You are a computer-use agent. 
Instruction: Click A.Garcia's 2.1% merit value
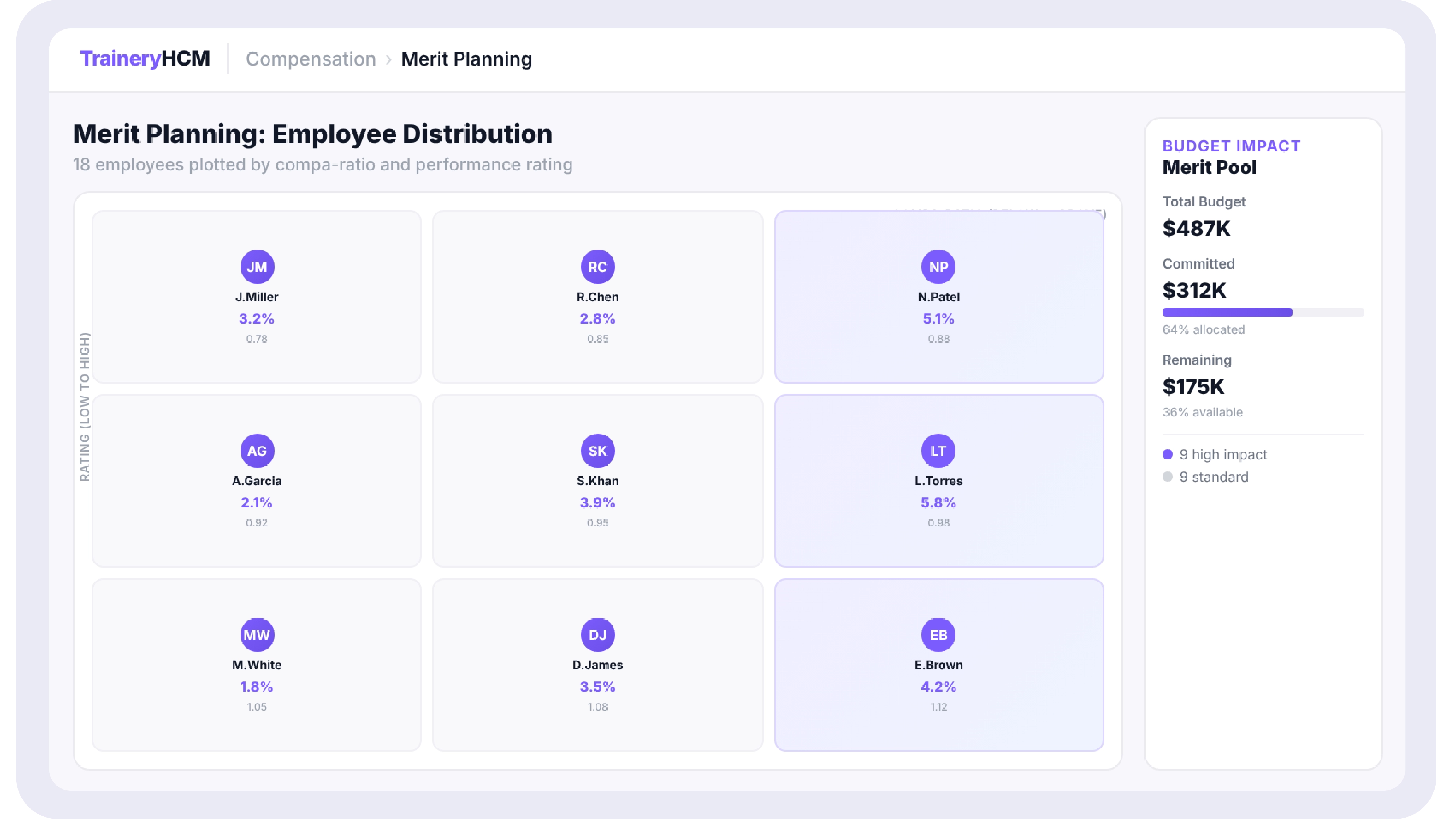257,502
